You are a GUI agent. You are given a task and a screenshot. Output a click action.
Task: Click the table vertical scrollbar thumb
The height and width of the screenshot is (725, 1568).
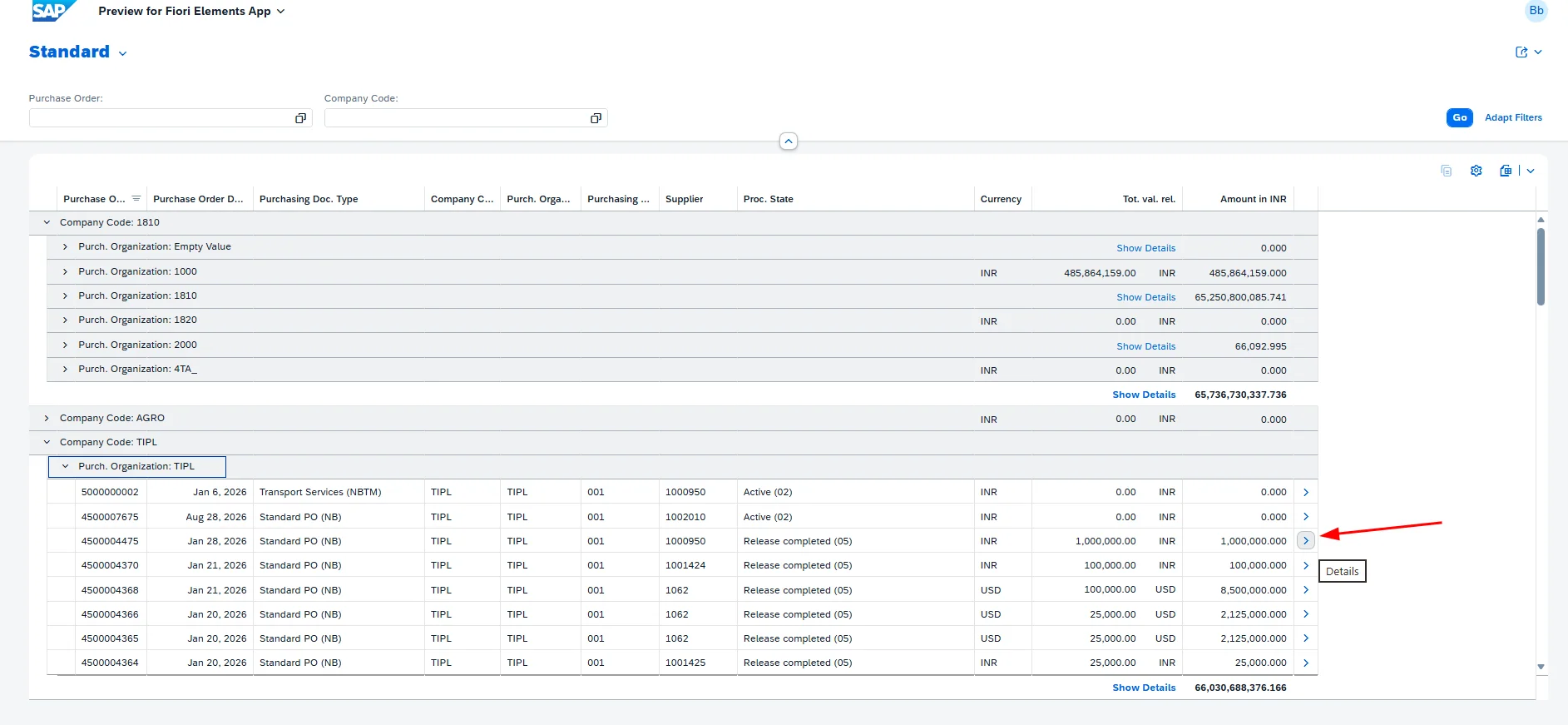pyautogui.click(x=1541, y=266)
